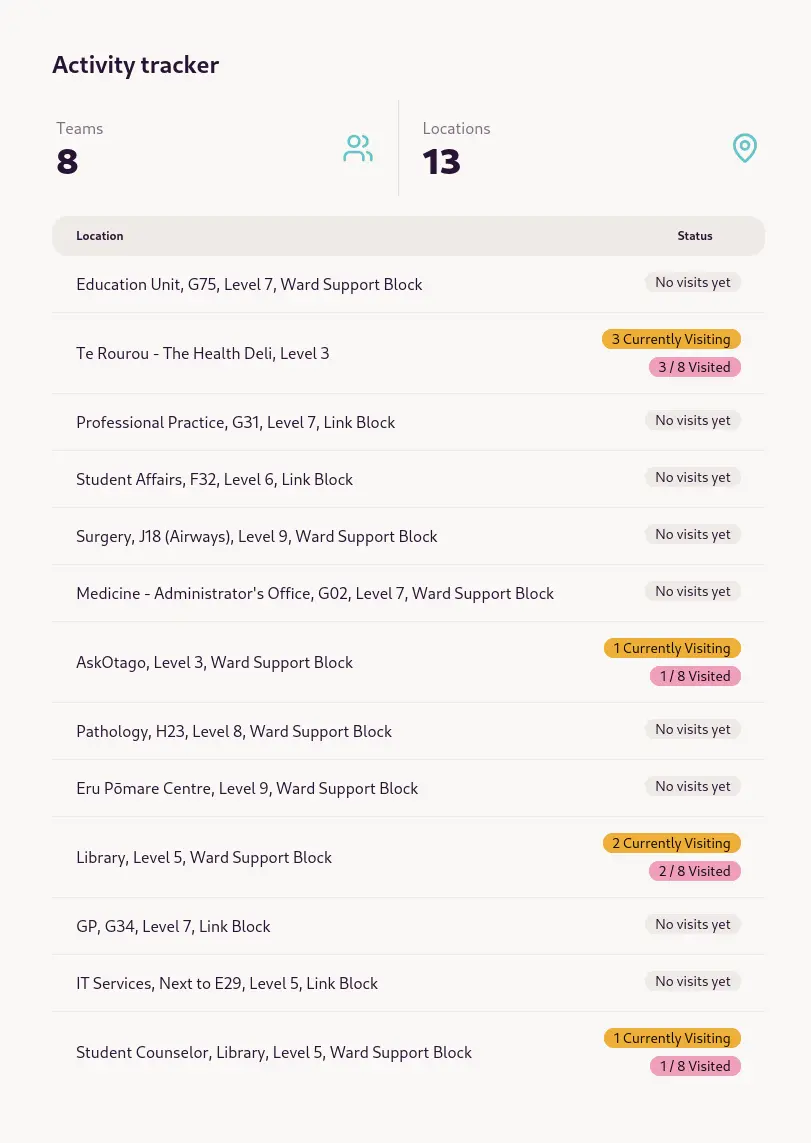This screenshot has height=1143, width=811.
Task: Select GP, G34, Level 7 row
Action: [x=408, y=927]
